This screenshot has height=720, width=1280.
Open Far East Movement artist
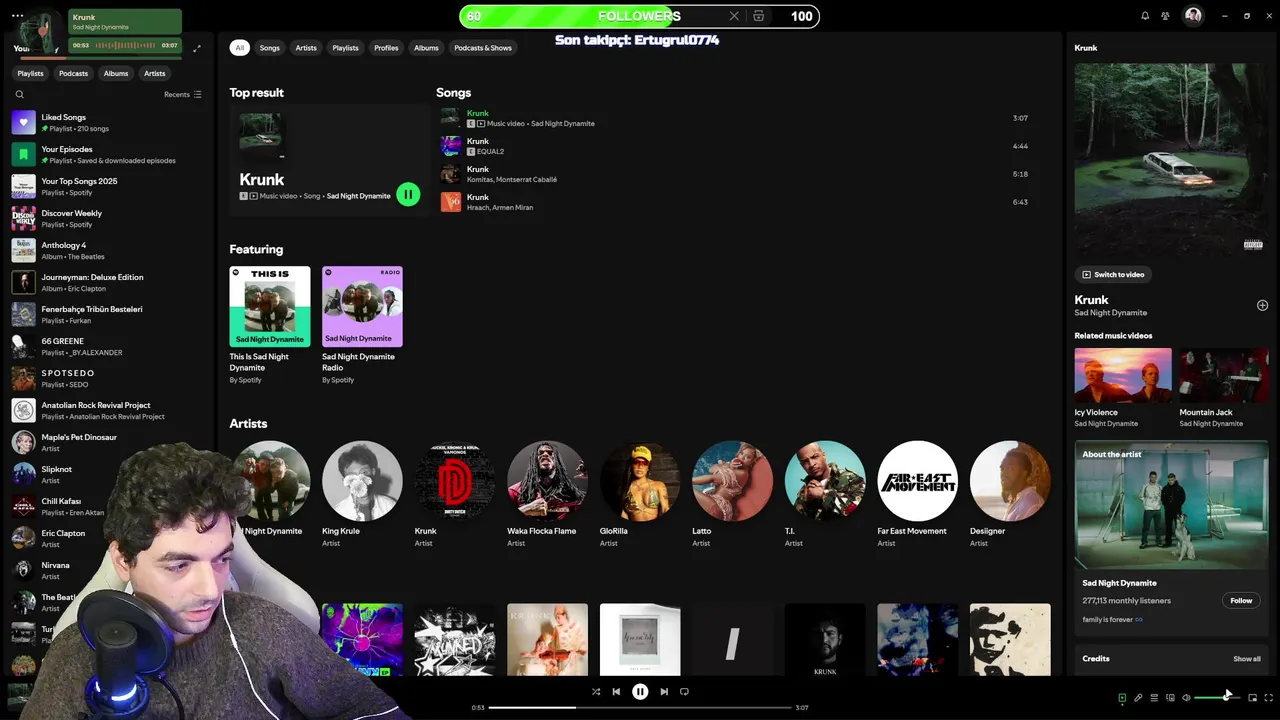pos(917,494)
